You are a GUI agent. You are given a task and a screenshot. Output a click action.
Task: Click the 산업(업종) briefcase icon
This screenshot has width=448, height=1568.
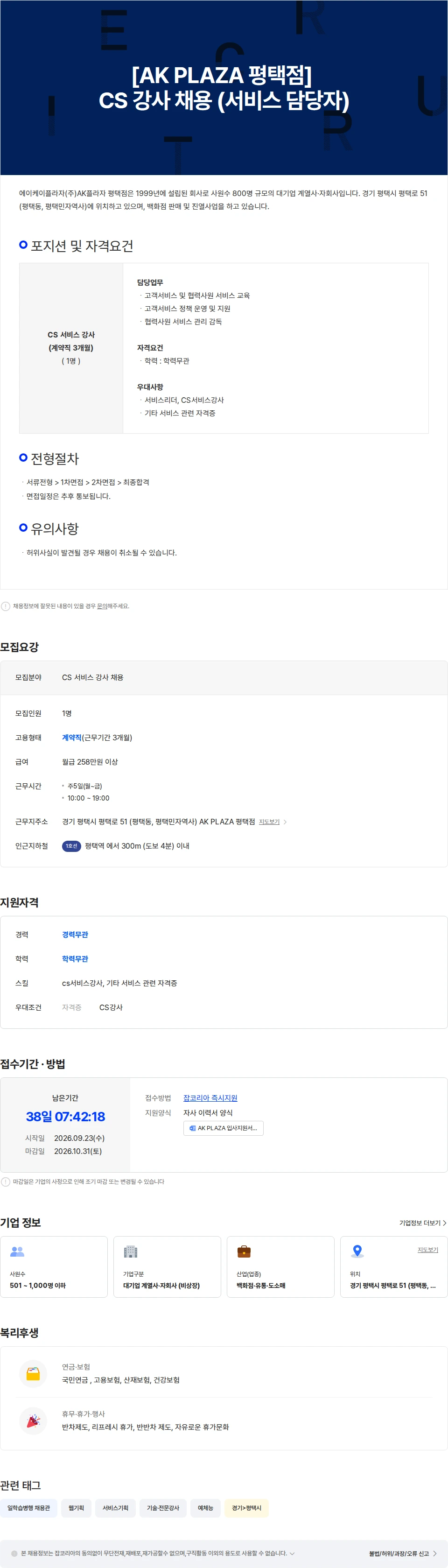point(244,1252)
